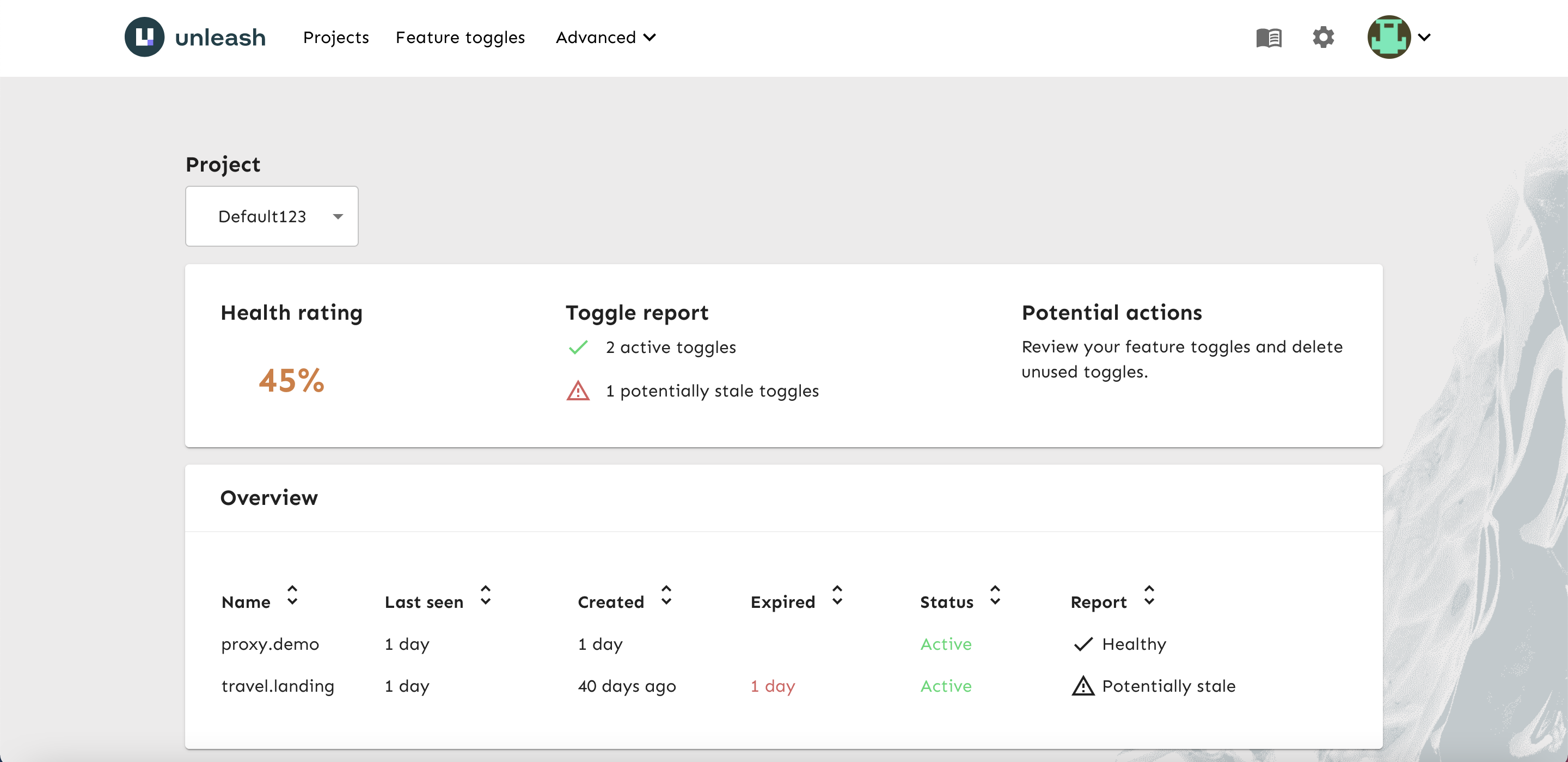Image resolution: width=1568 pixels, height=762 pixels.
Task: Go to Projects in the navigation
Action: click(x=336, y=37)
